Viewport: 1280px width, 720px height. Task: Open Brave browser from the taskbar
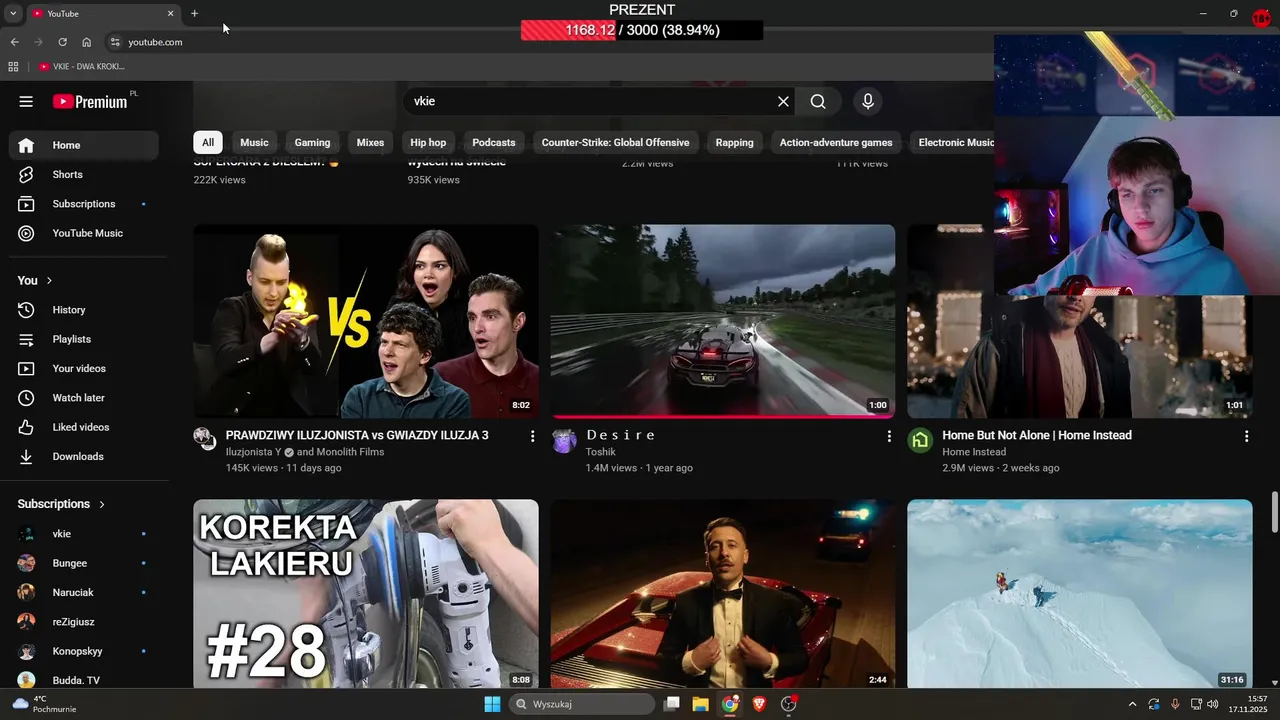click(x=759, y=704)
